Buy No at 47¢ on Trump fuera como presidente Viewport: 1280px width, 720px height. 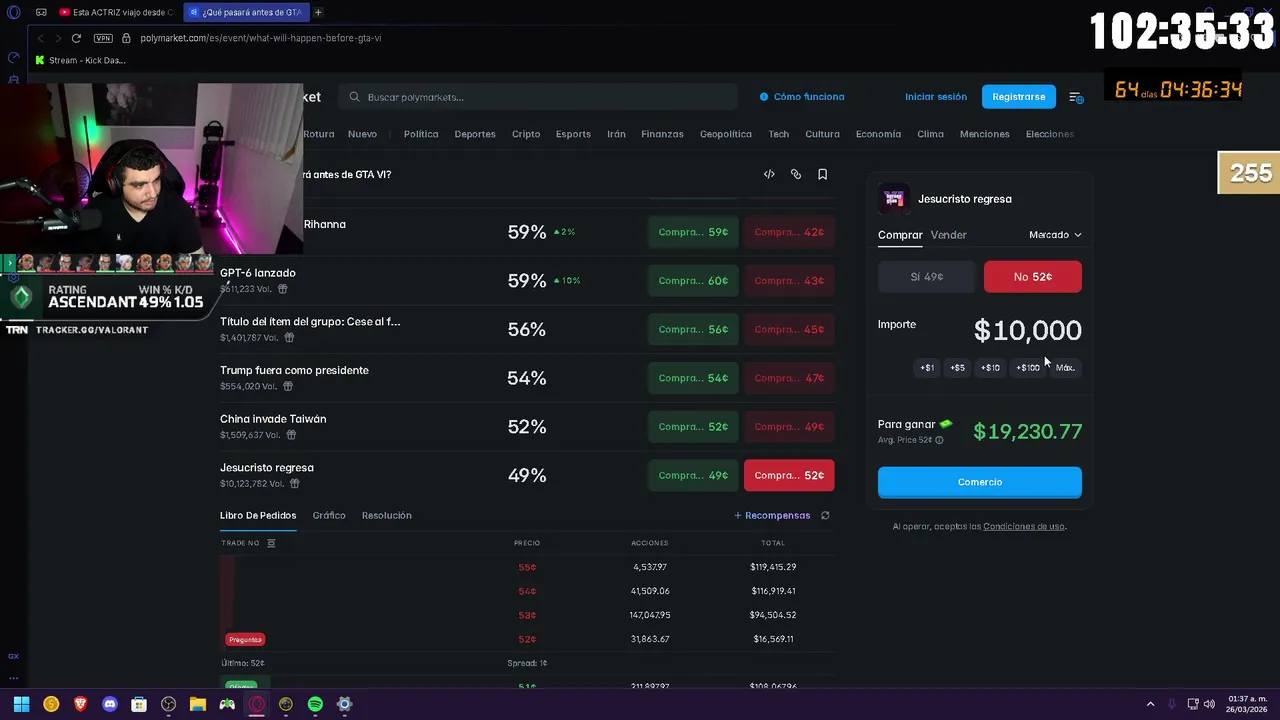pyautogui.click(x=789, y=378)
